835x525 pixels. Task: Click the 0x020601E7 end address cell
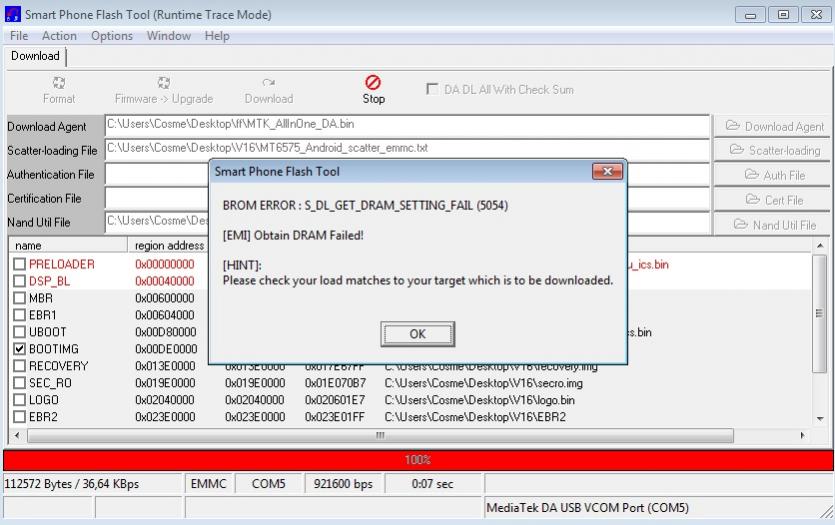(335, 400)
